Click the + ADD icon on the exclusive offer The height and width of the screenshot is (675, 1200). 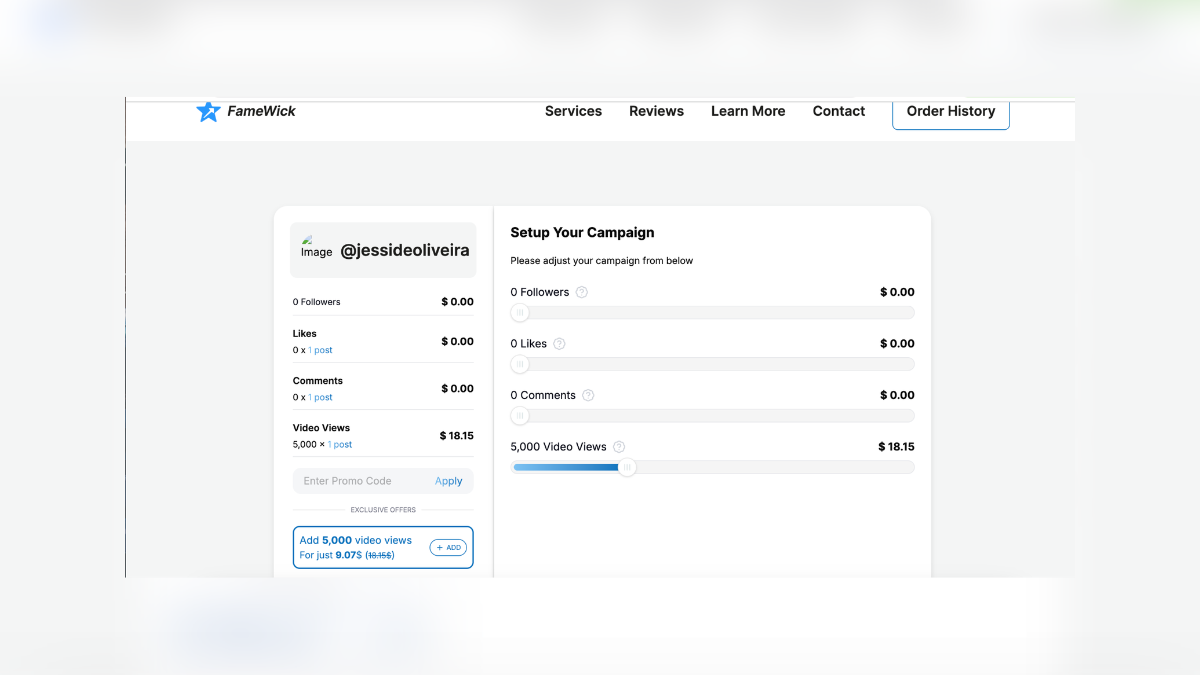pyautogui.click(x=448, y=547)
